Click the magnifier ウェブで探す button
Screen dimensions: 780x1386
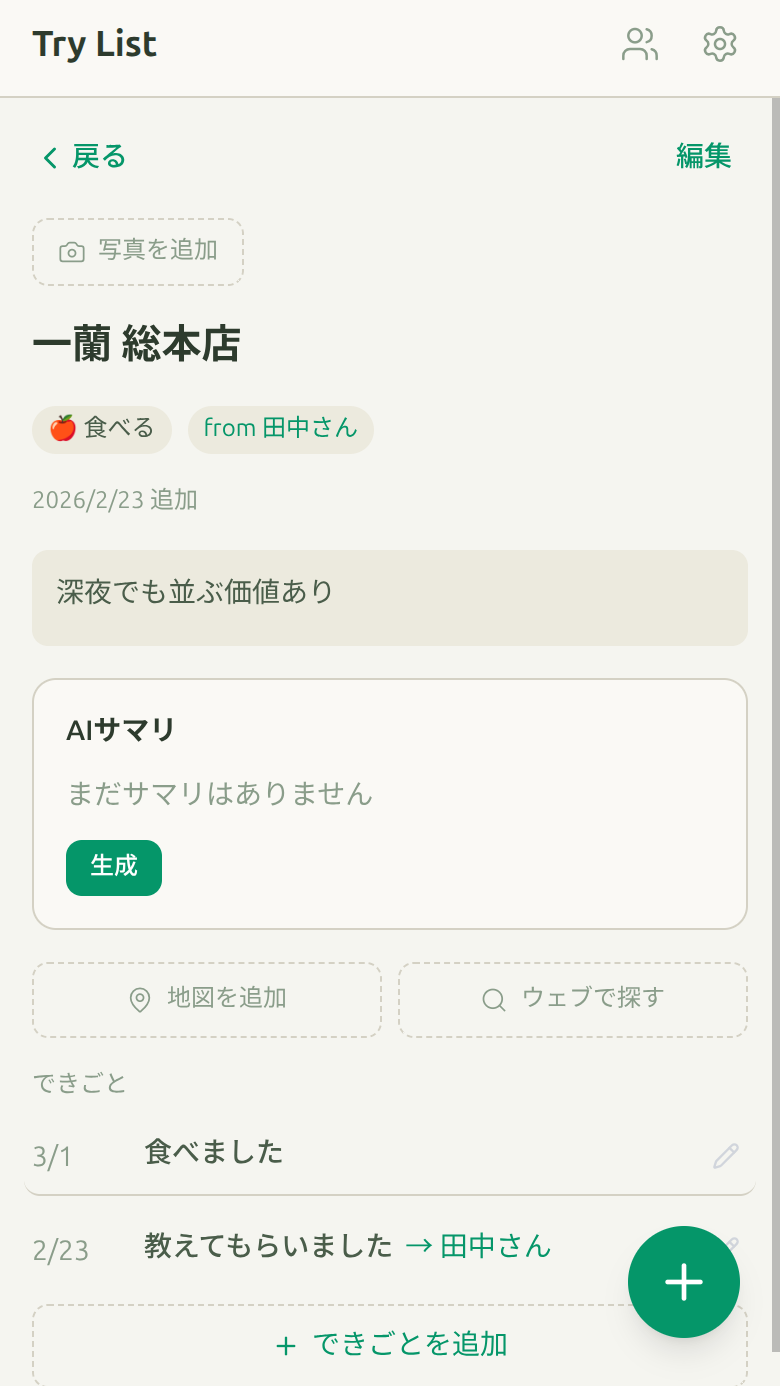[x=573, y=999]
